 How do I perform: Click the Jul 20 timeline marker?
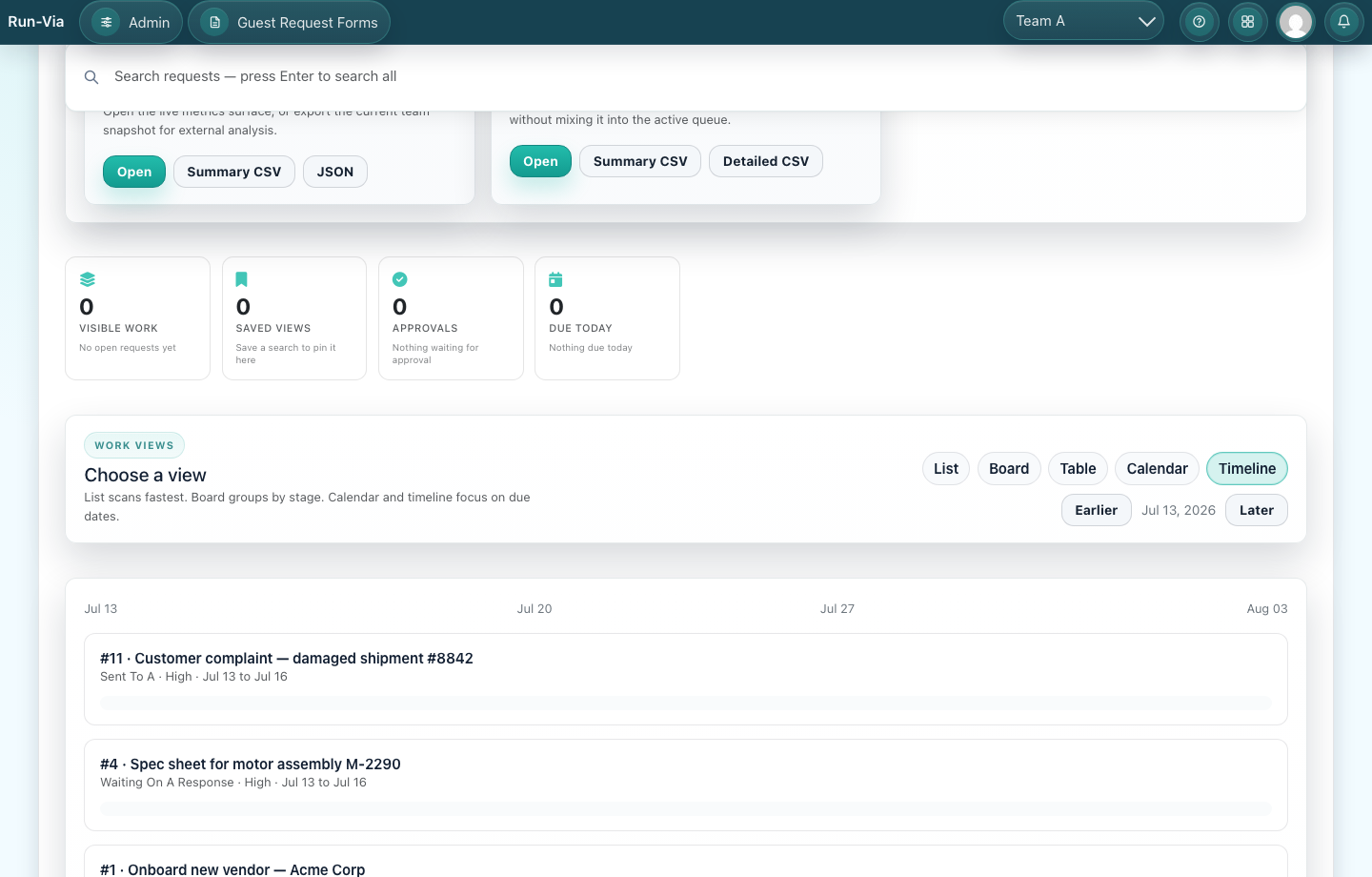click(535, 608)
